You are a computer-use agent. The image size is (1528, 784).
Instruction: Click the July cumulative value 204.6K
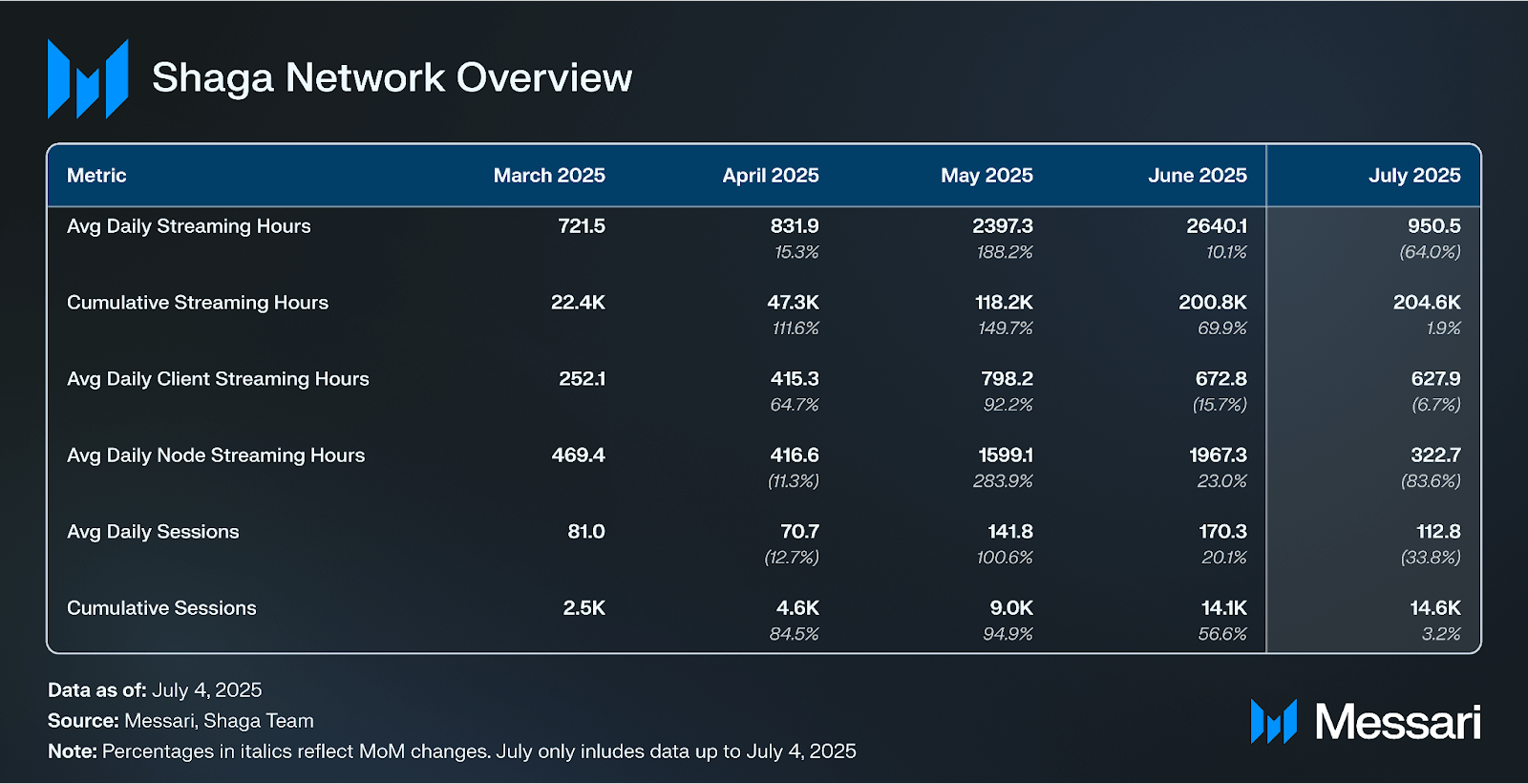click(1427, 303)
